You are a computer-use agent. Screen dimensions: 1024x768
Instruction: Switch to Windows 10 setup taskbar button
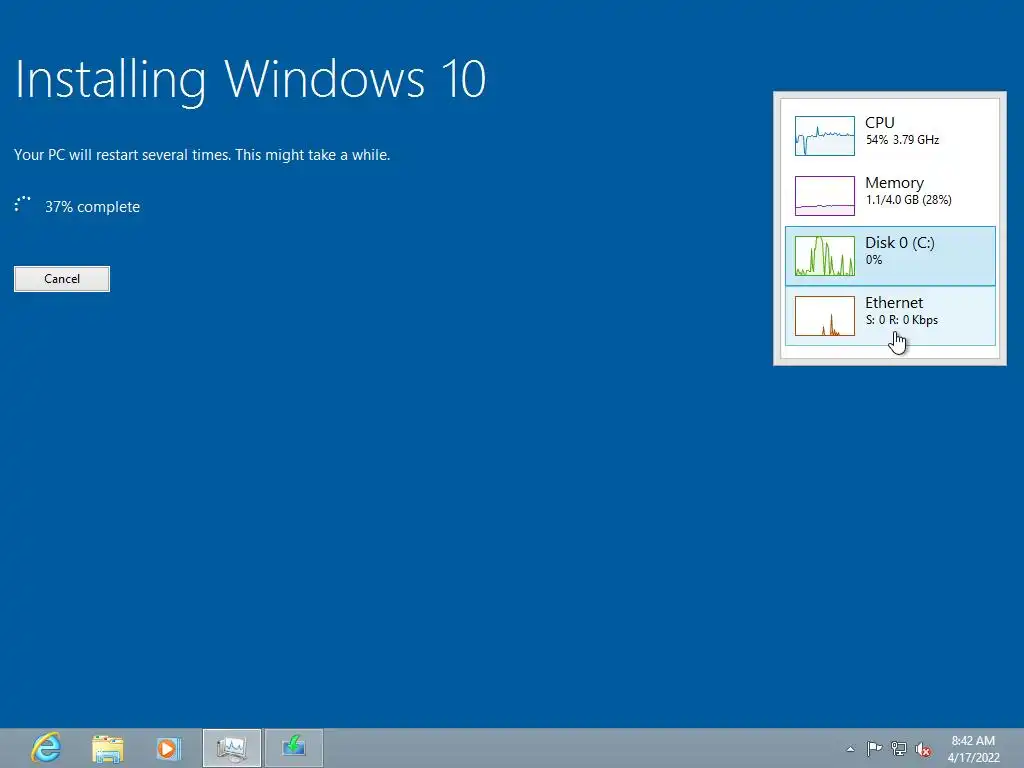pyautogui.click(x=294, y=748)
